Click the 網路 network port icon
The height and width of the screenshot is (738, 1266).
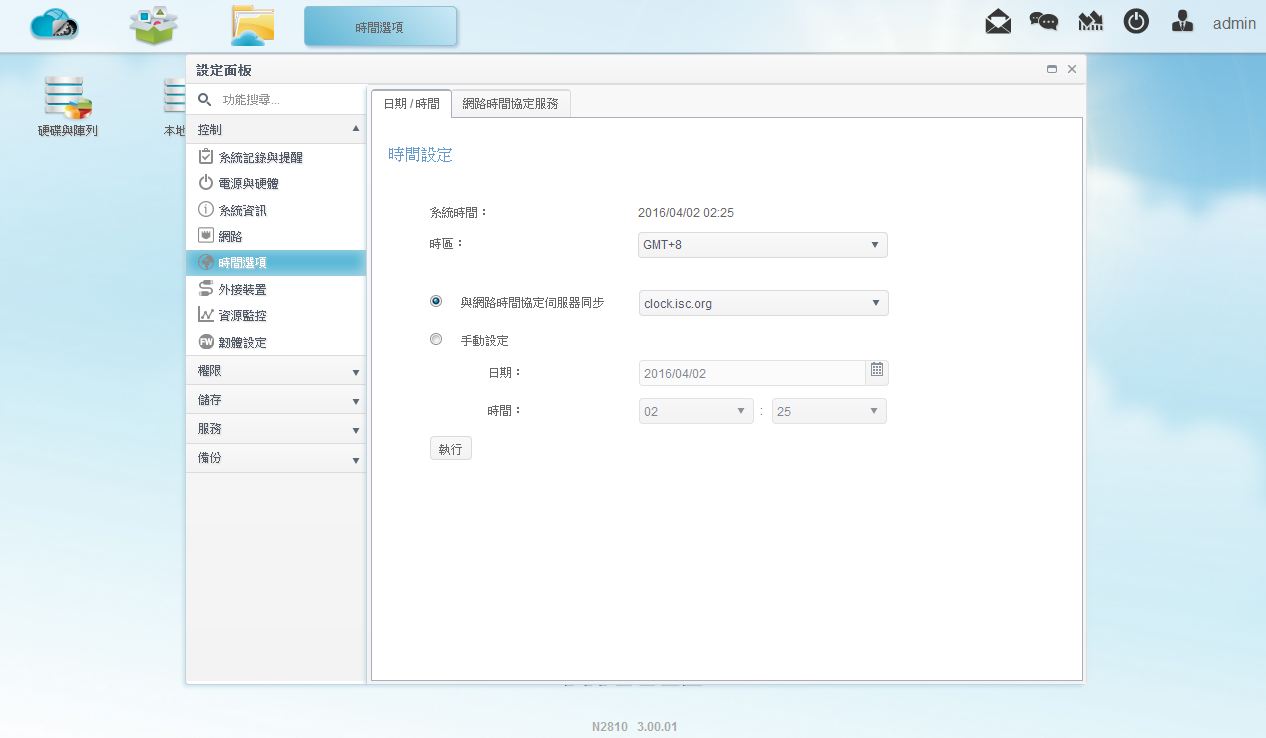[206, 236]
